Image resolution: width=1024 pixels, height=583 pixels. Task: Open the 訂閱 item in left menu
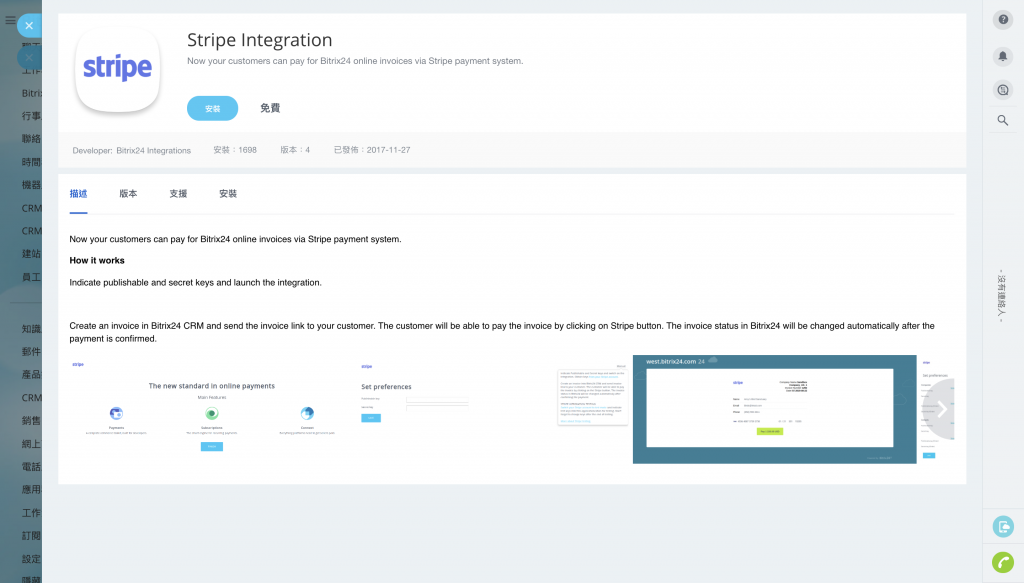[x=31, y=535]
